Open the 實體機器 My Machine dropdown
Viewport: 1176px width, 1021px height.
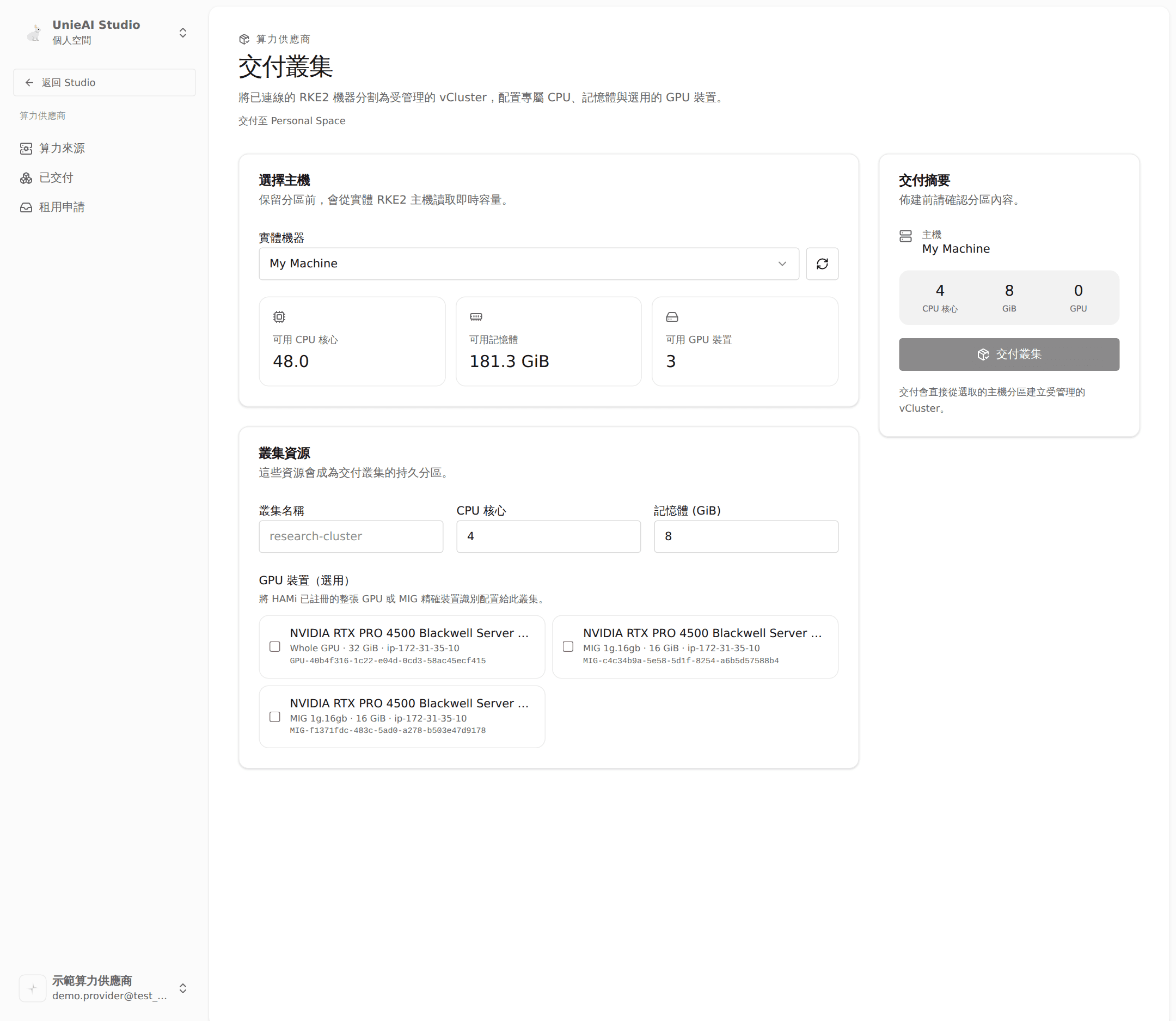[529, 264]
